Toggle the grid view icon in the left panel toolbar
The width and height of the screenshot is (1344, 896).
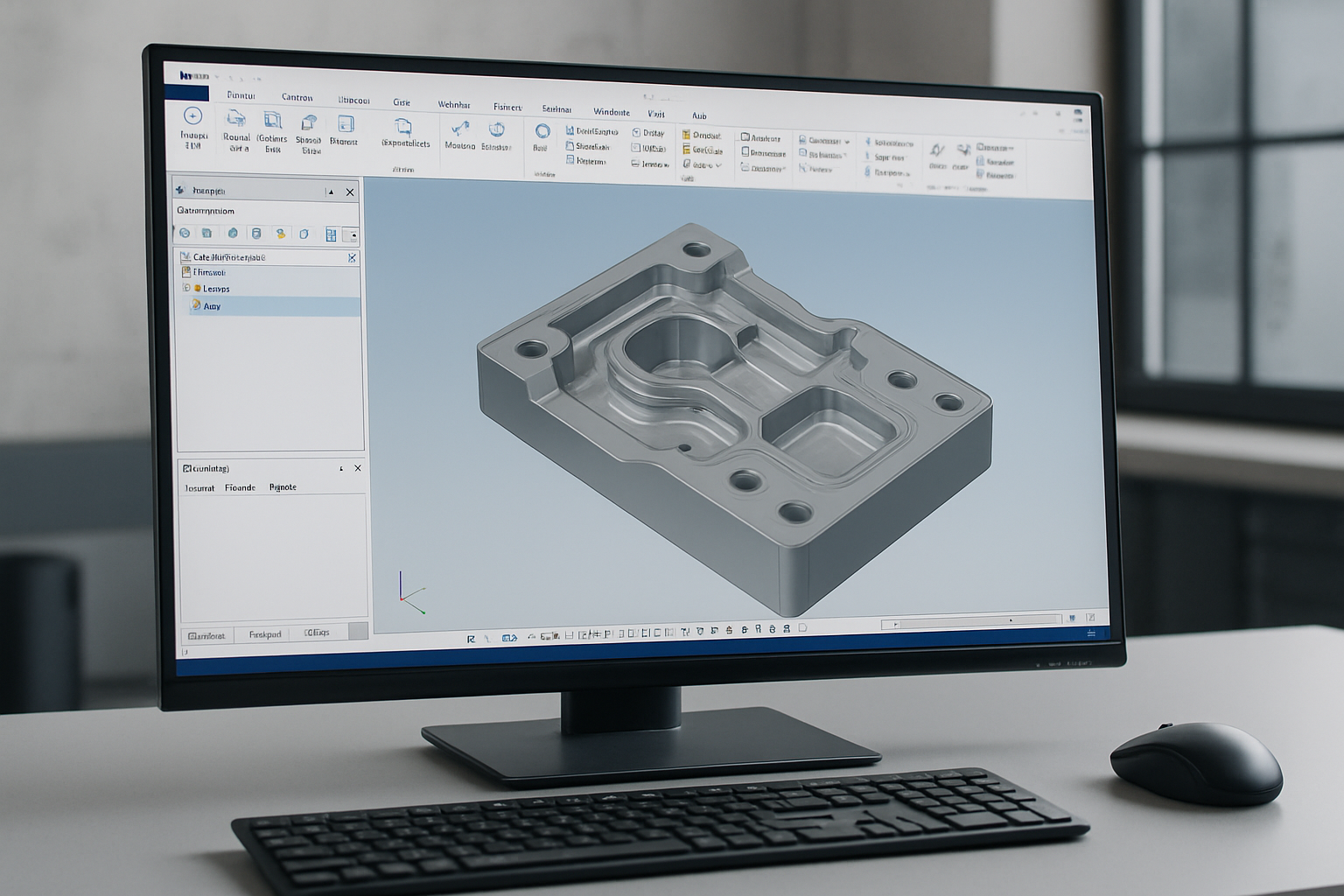point(331,234)
